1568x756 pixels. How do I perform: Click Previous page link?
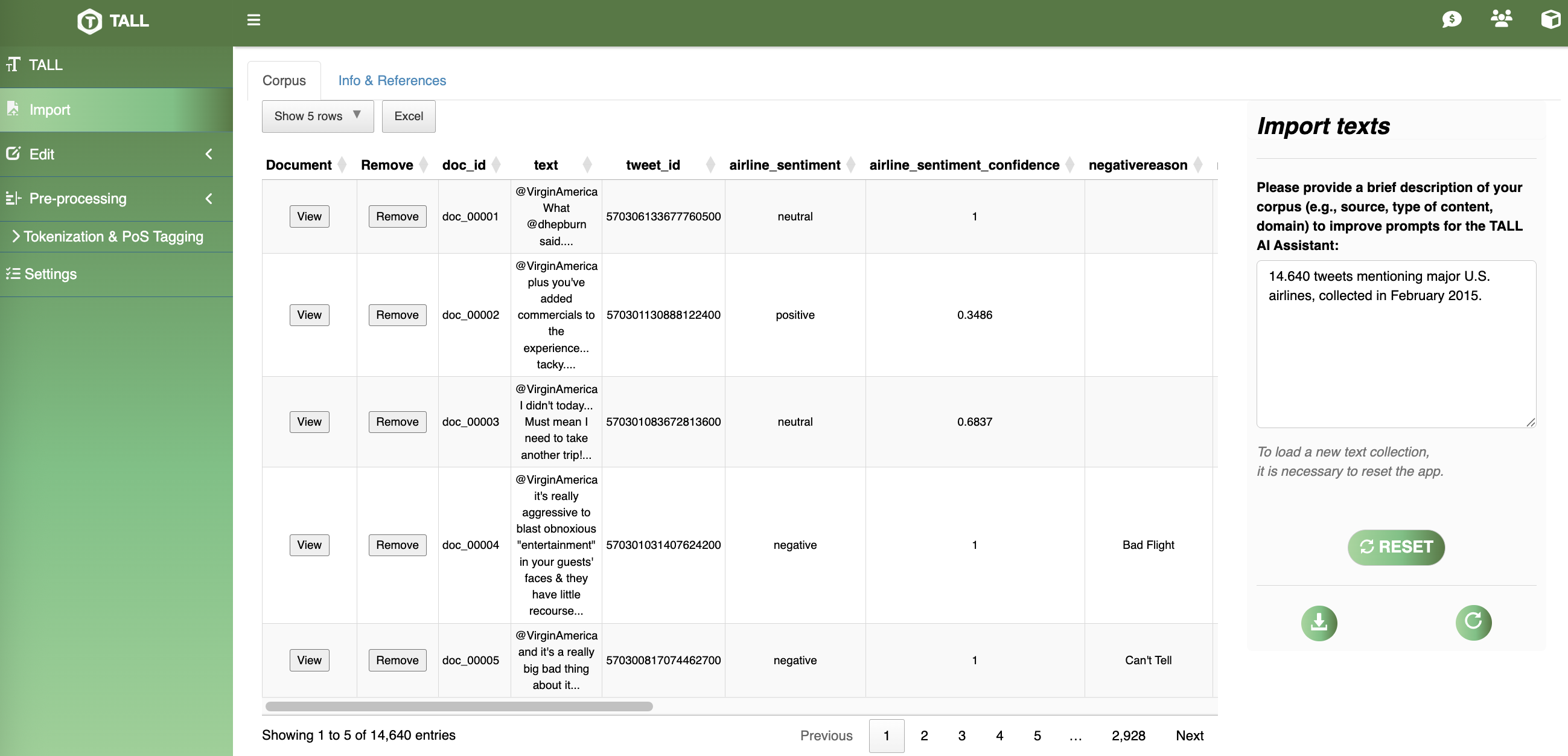[x=826, y=735]
